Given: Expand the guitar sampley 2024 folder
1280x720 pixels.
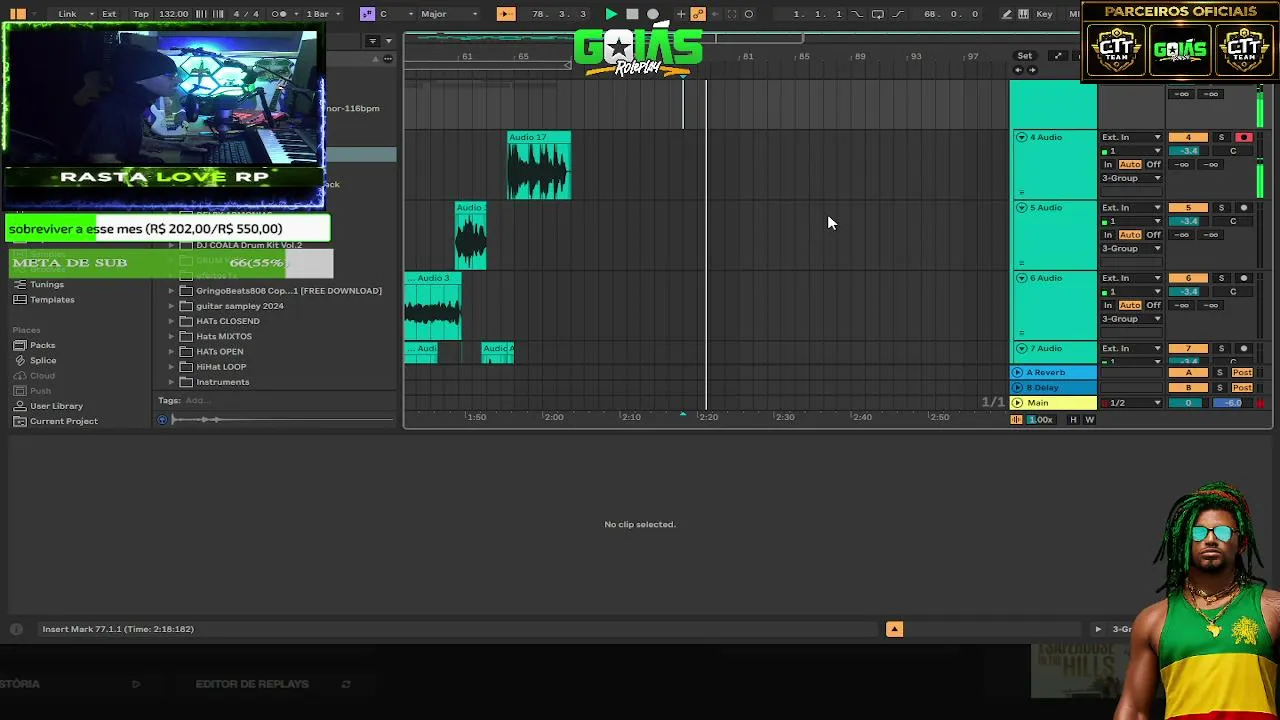Looking at the screenshot, I should (171, 306).
